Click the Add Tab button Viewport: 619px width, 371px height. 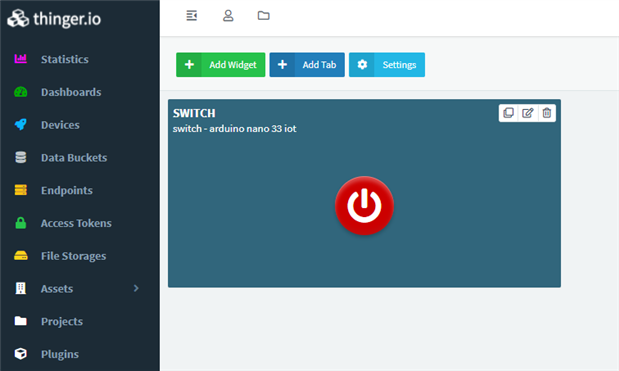tap(307, 65)
